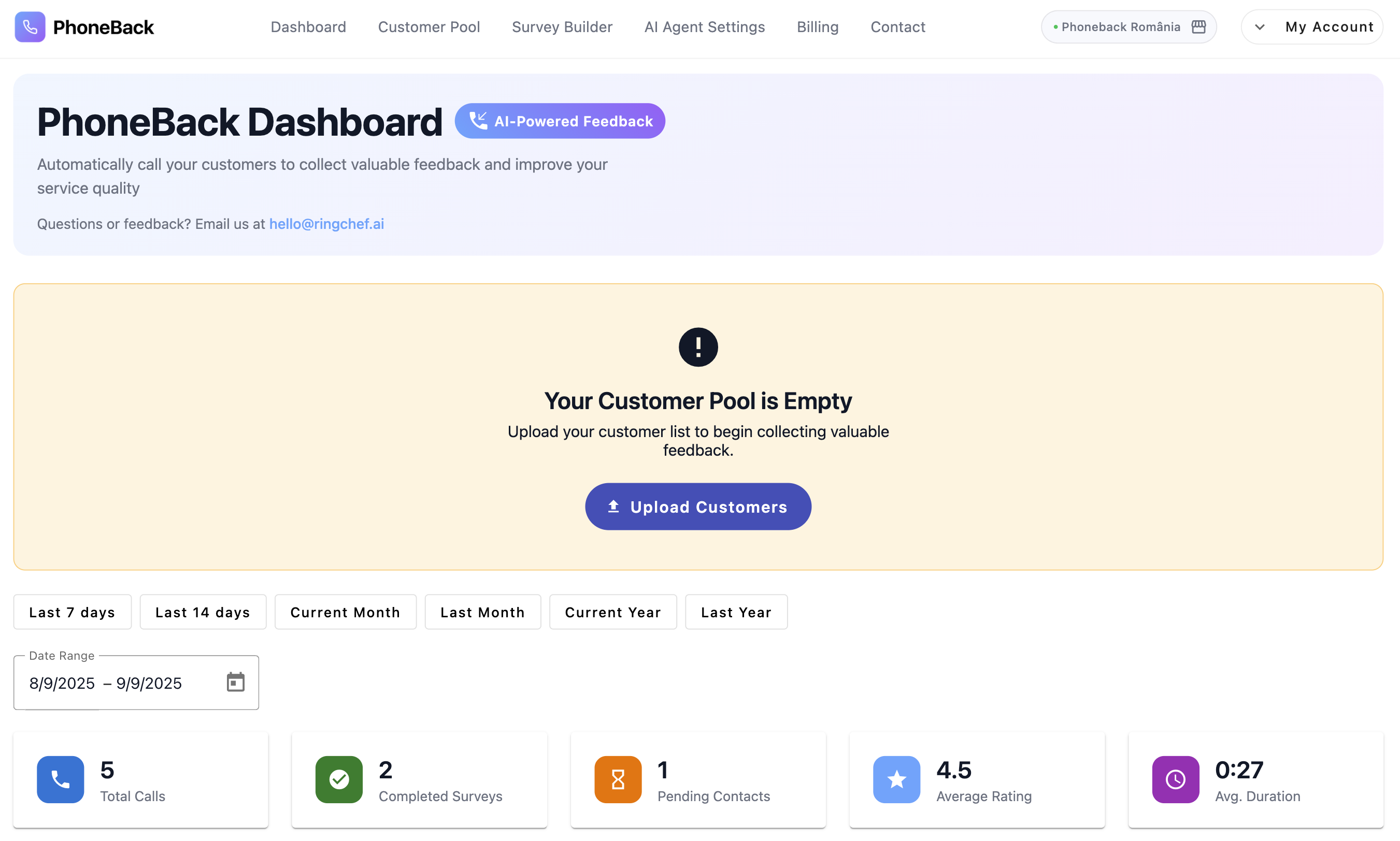Expand the My Account chevron
Screen dimensions: 1400x841
pos(1260,26)
